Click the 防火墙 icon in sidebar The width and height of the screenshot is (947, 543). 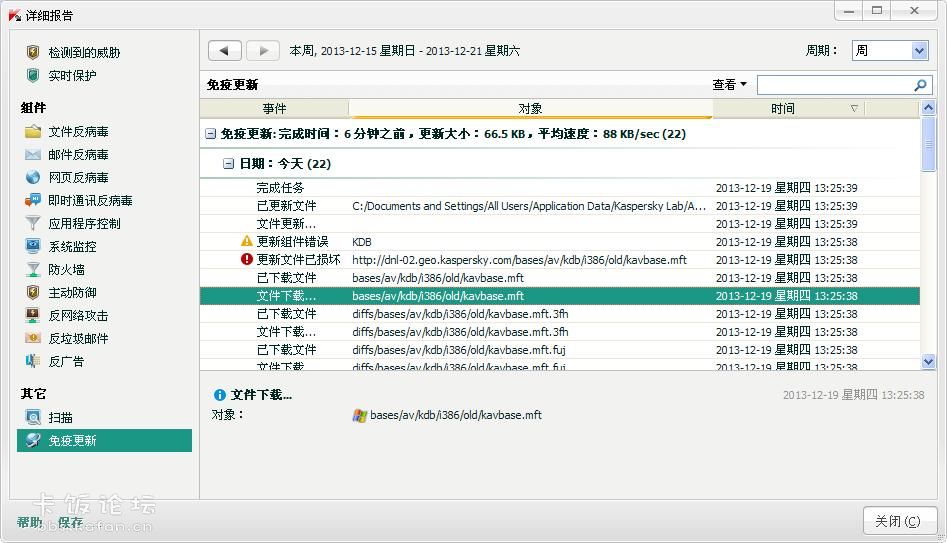(x=33, y=269)
